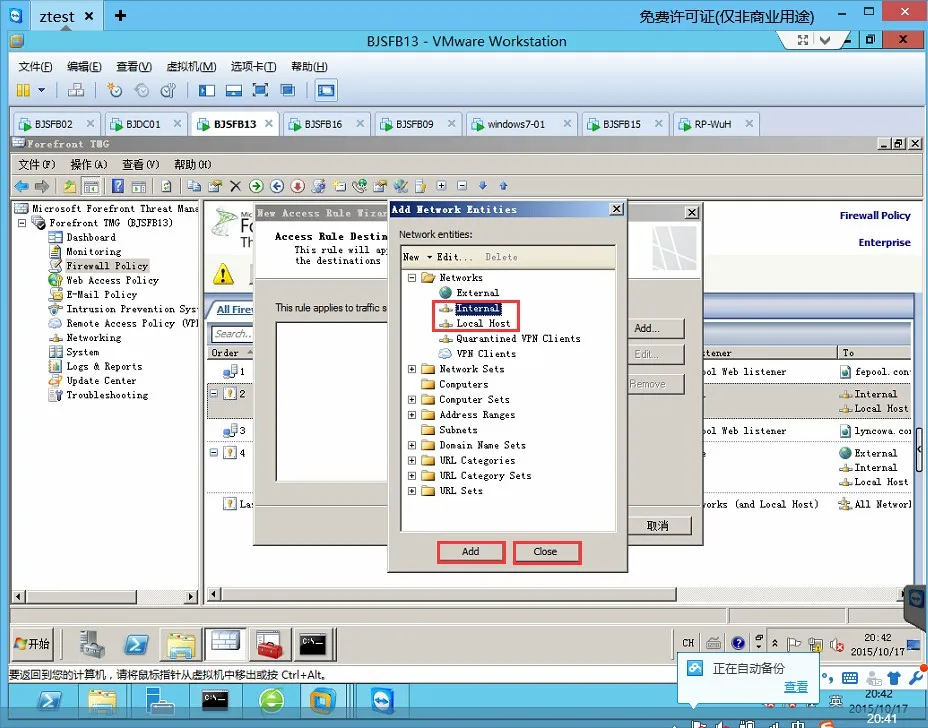Screen dimensions: 928x728
Task: Open command prompt in guest taskbar
Action: [x=312, y=644]
